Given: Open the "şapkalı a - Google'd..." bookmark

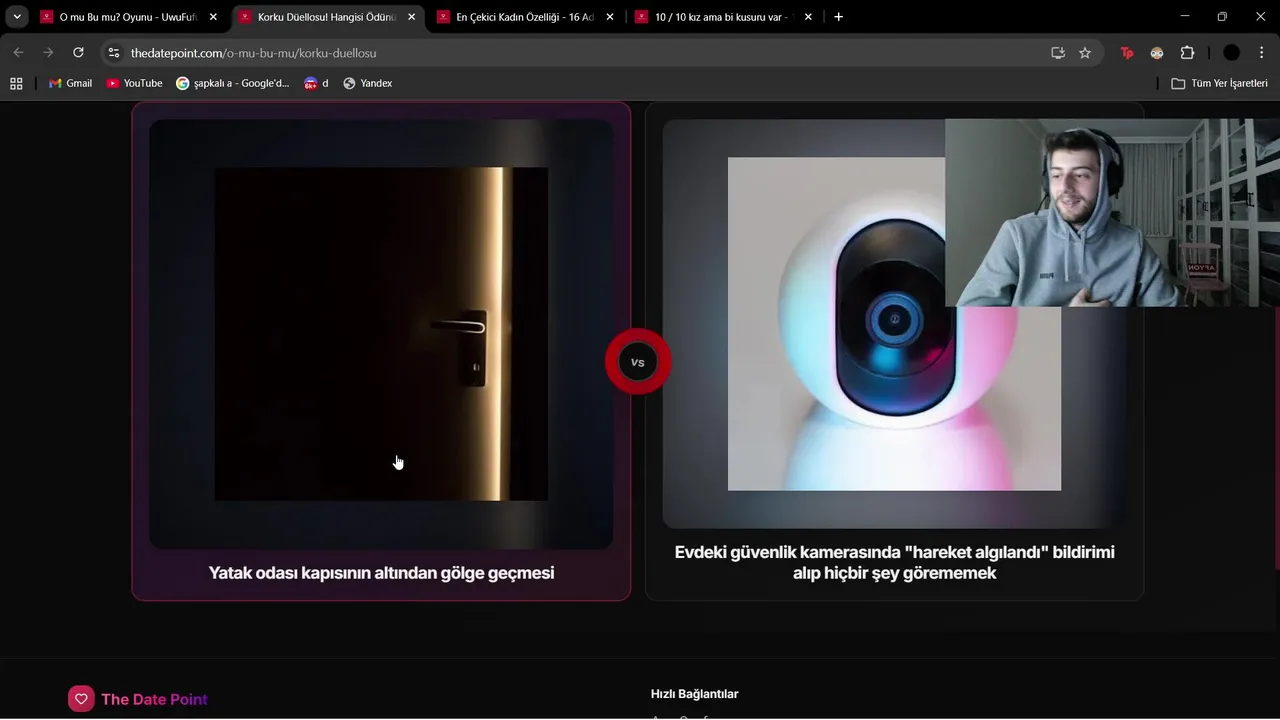Looking at the screenshot, I should (232, 83).
